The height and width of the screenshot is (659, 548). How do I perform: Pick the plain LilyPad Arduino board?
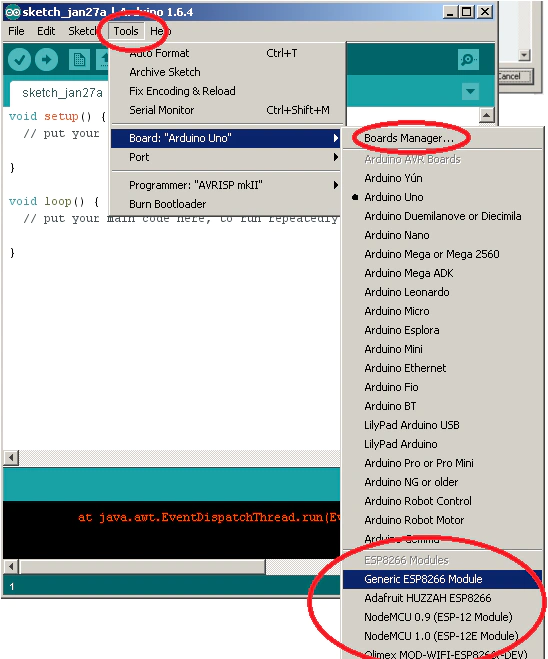pyautogui.click(x=443, y=444)
